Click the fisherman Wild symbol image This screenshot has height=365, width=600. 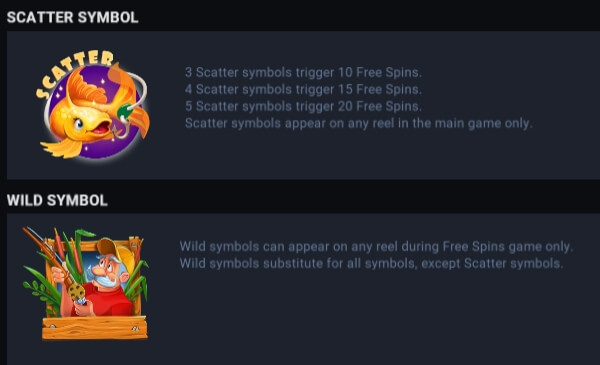86,283
